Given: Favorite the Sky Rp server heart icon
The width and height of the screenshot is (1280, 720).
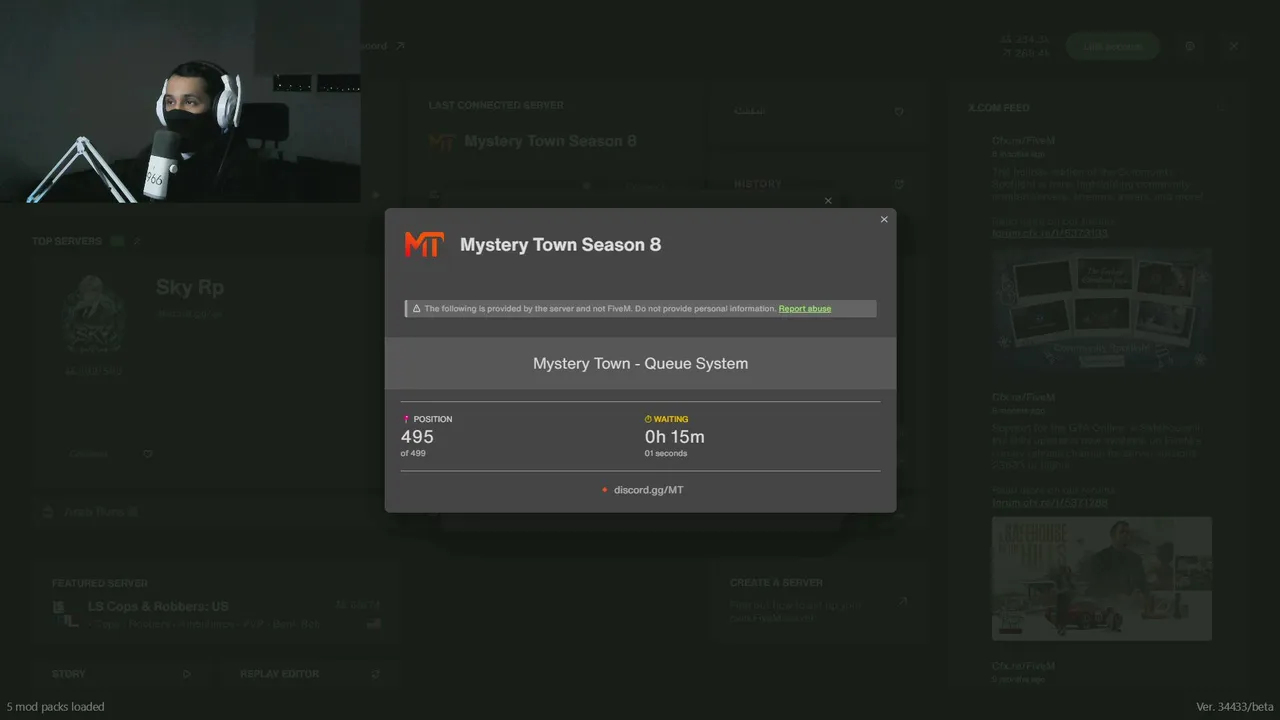Looking at the screenshot, I should tap(148, 454).
